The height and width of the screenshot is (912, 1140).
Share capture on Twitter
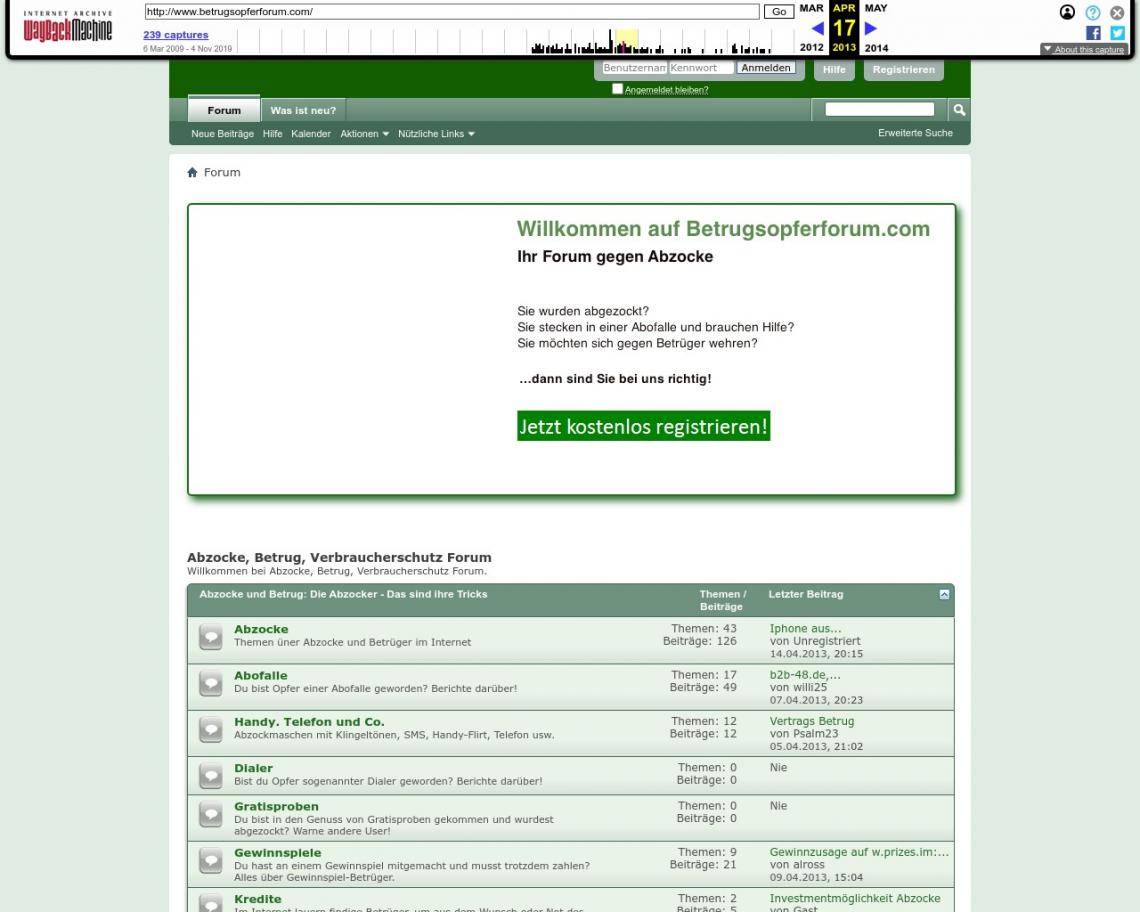(1117, 33)
